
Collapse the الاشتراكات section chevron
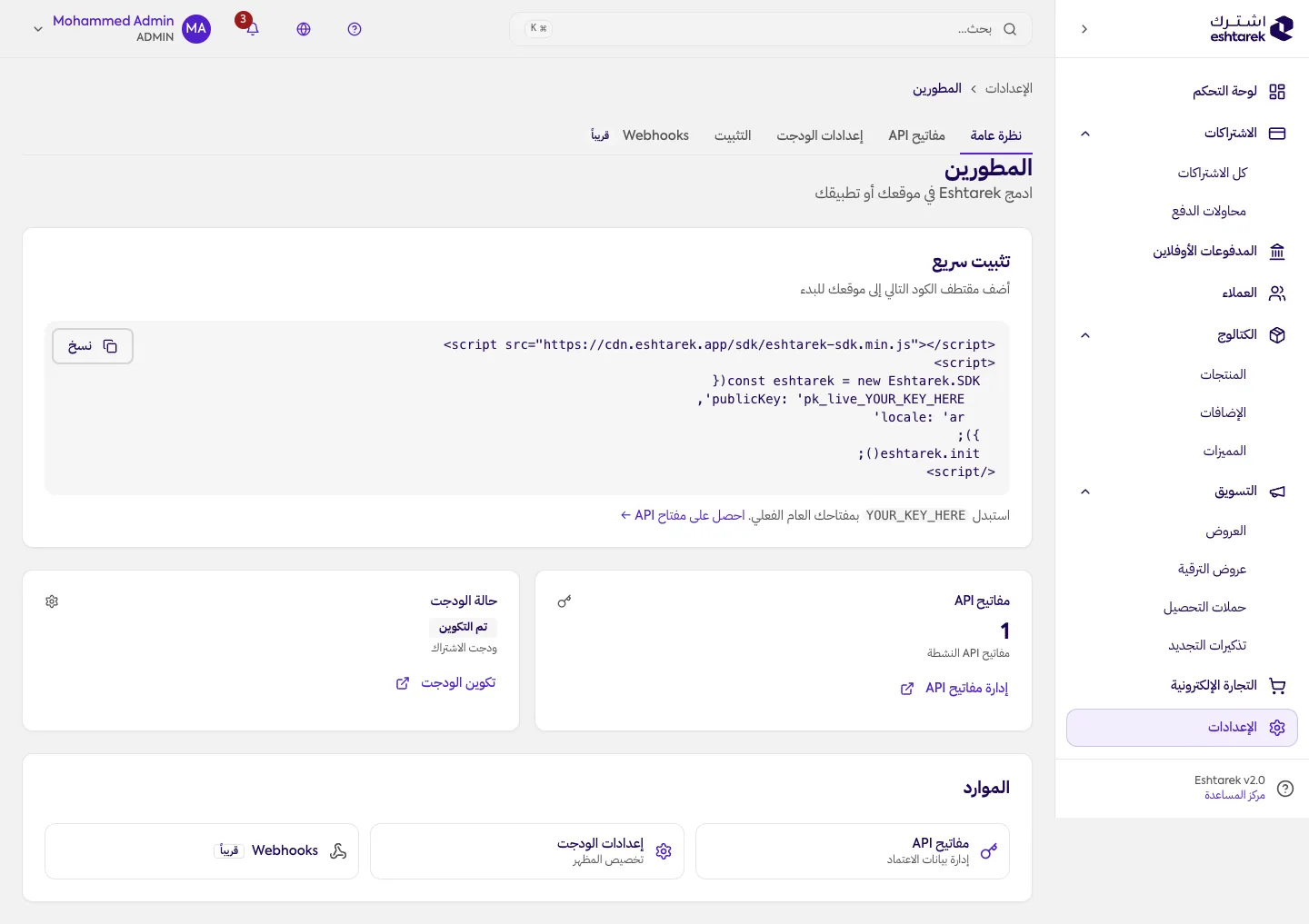[1084, 134]
